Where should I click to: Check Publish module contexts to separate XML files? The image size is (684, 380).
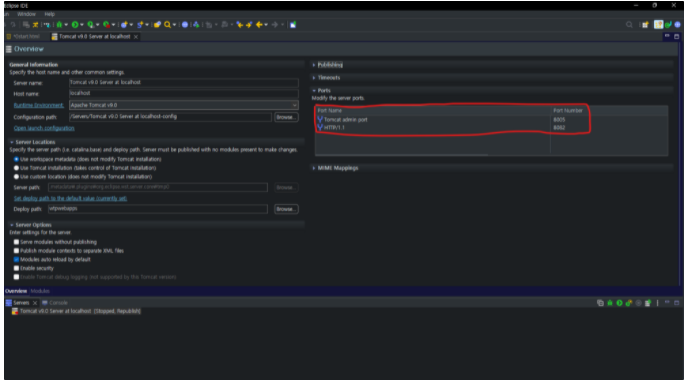point(16,251)
